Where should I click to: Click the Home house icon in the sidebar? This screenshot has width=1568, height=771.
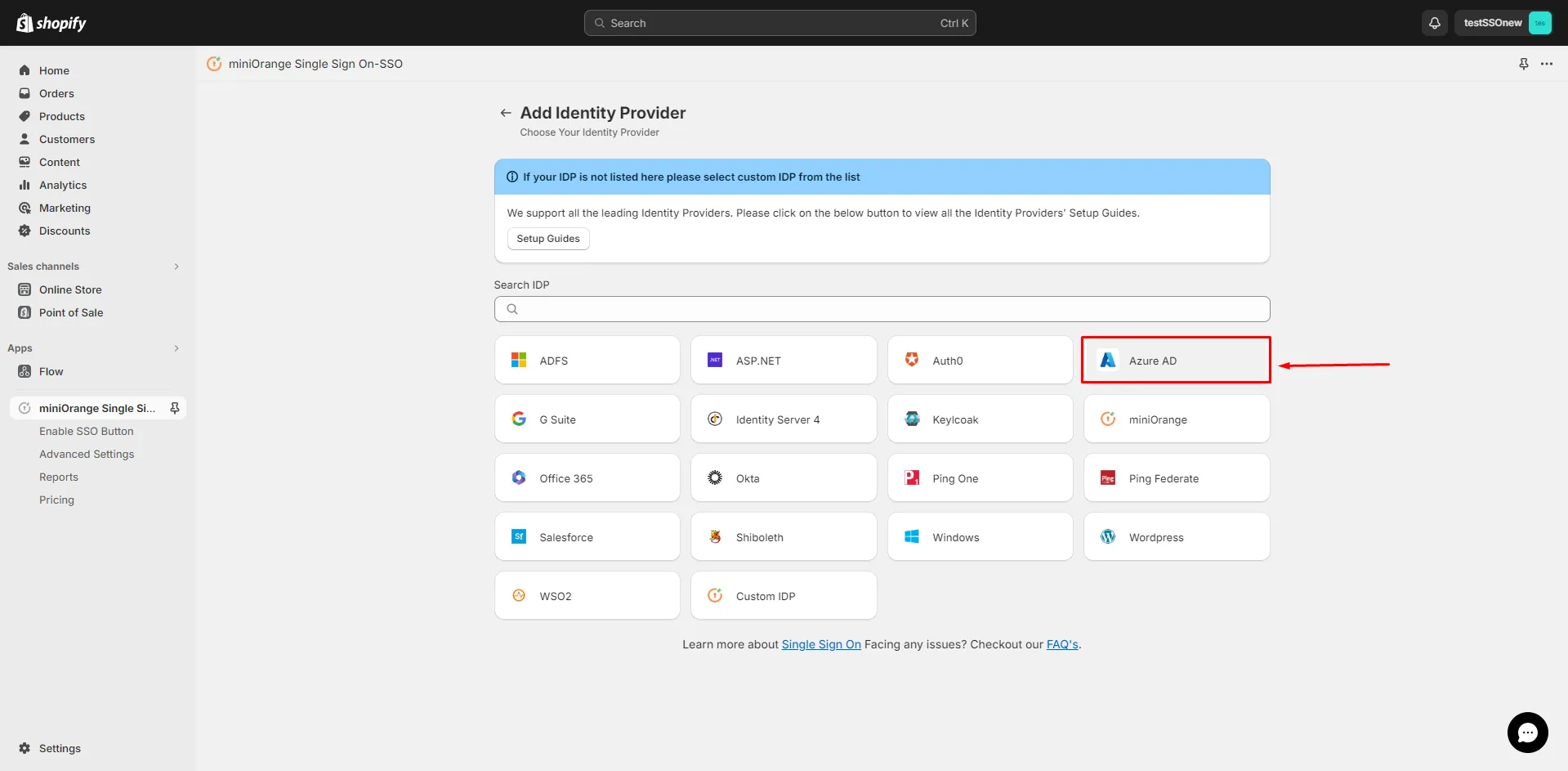point(25,70)
